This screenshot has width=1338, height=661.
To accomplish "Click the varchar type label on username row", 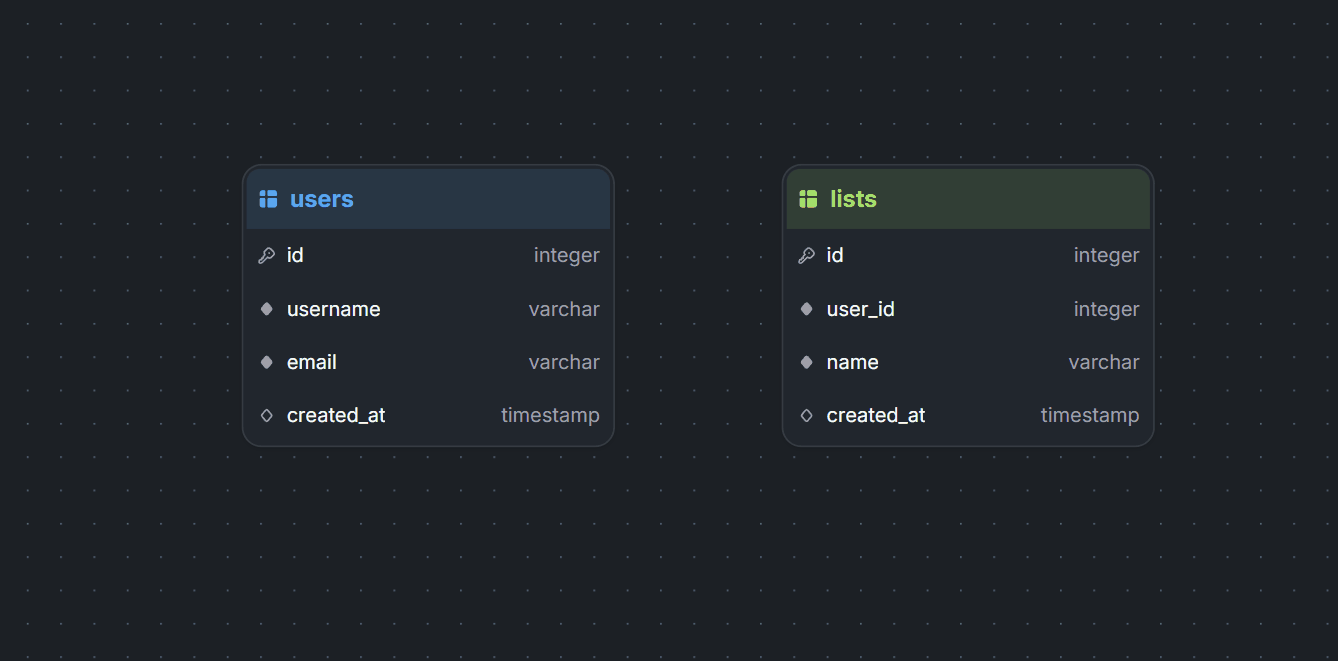I will click(564, 309).
